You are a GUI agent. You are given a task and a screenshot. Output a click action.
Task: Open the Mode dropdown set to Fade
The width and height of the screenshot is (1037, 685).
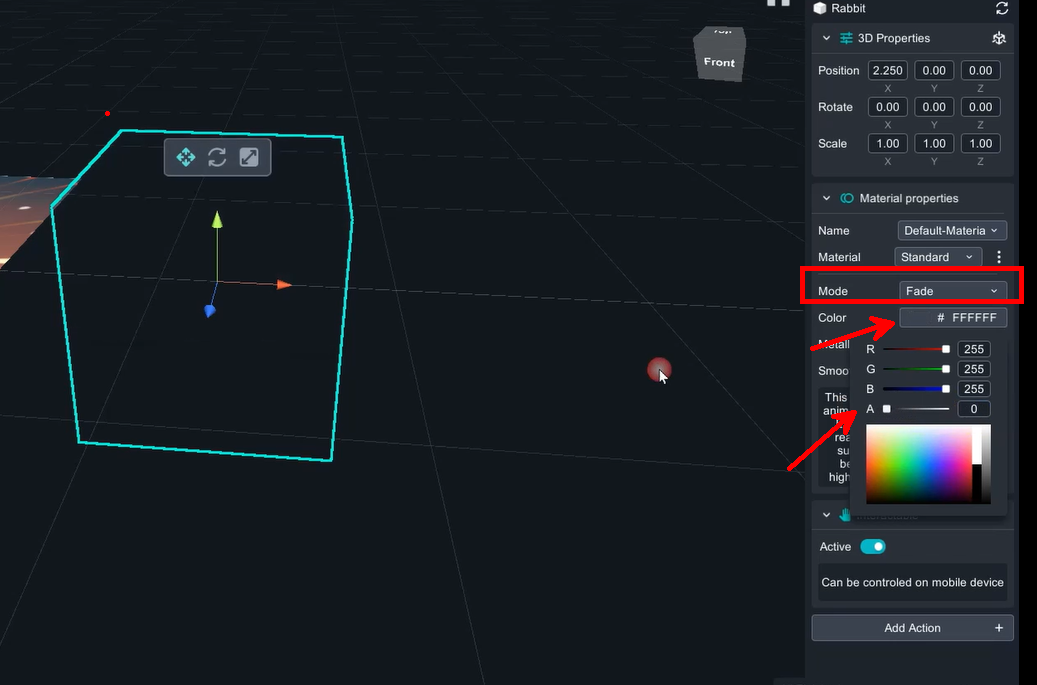(x=951, y=291)
